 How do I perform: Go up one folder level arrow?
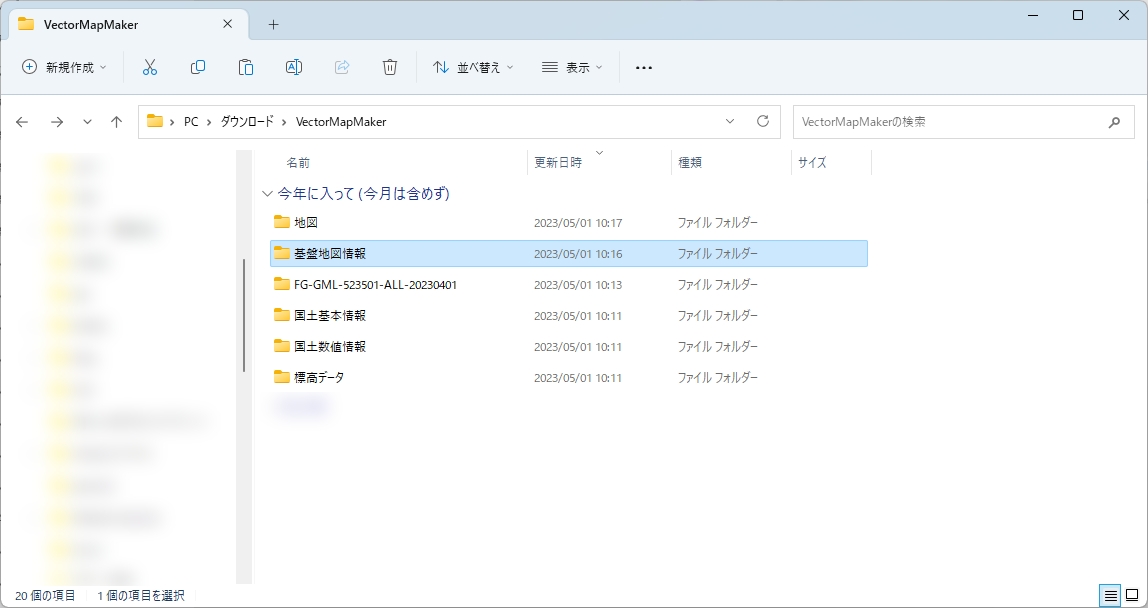116,122
